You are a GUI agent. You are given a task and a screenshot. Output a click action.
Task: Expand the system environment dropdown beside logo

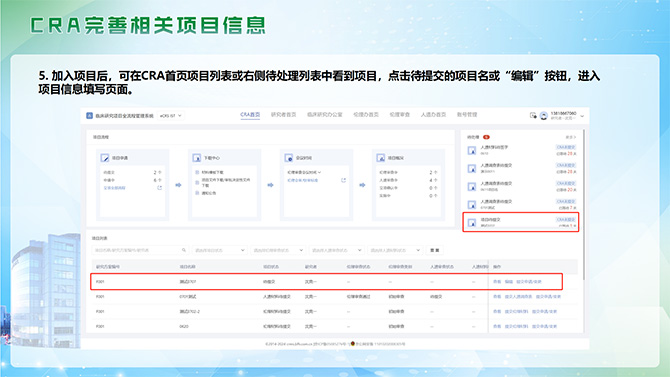(170, 115)
